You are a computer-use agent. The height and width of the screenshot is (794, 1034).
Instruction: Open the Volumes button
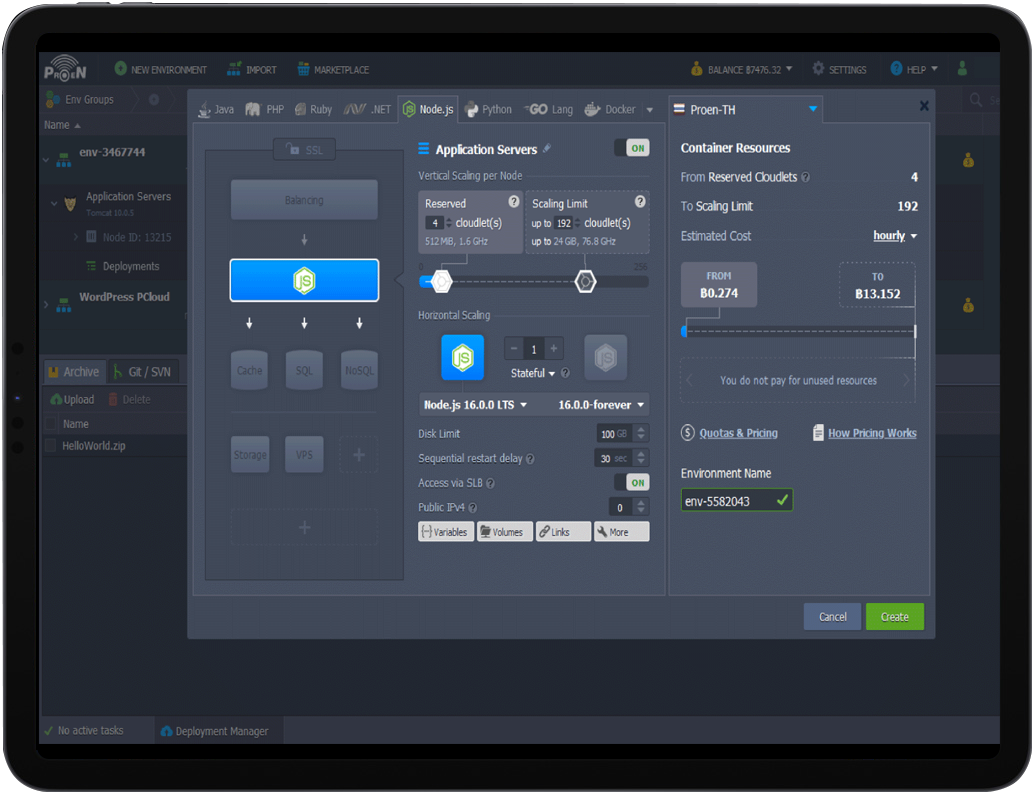point(504,532)
